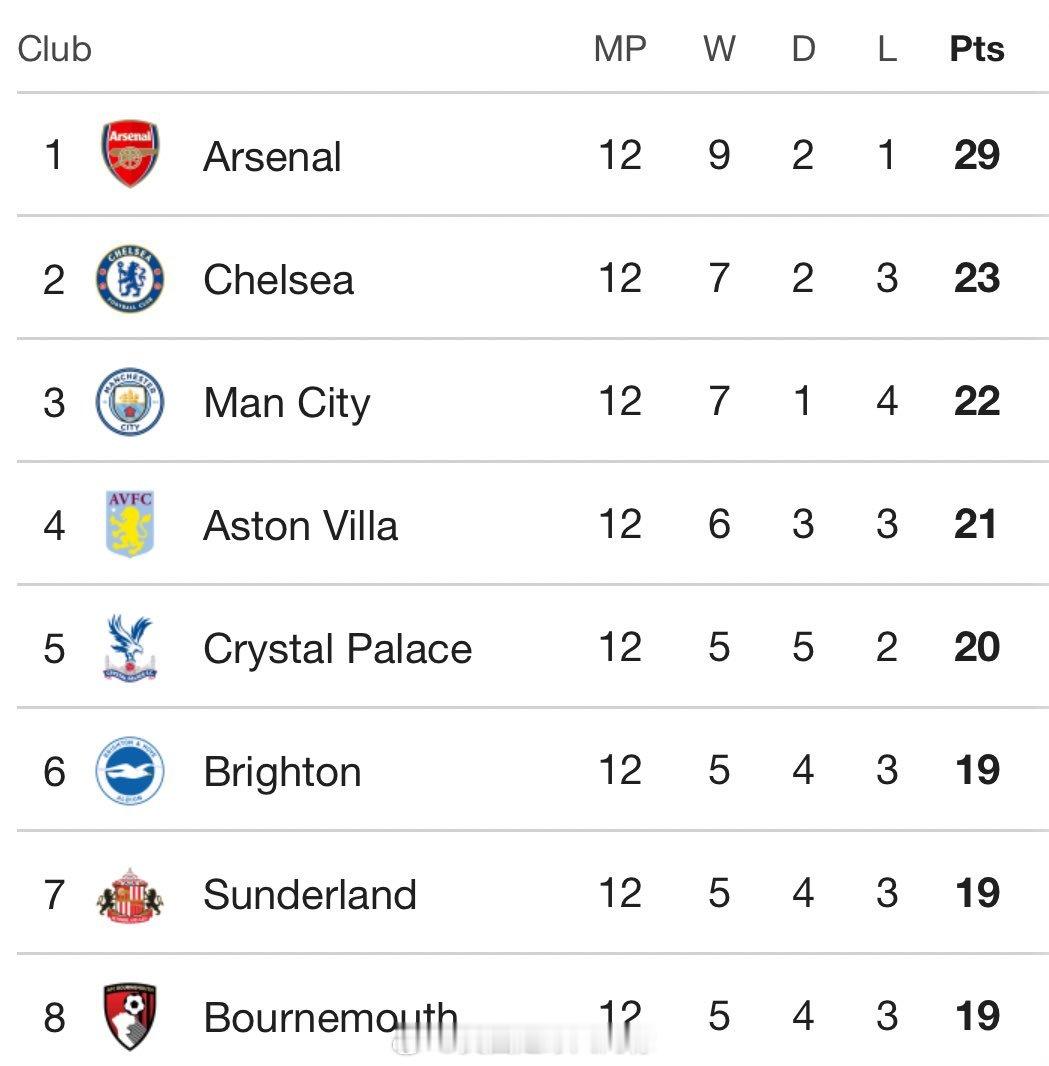Click the Arsenal club crest
1049x1066 pixels.
(130, 155)
